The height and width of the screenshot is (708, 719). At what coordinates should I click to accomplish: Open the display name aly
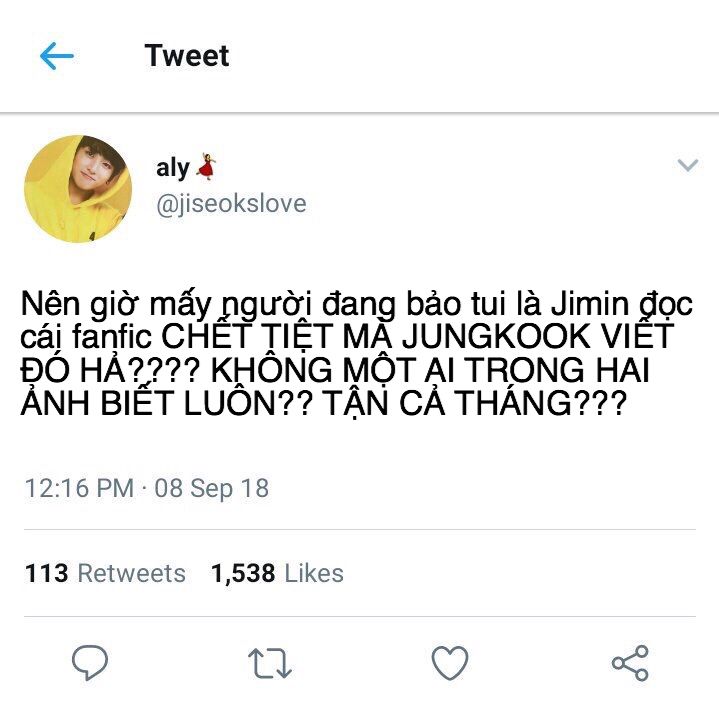click(x=173, y=168)
